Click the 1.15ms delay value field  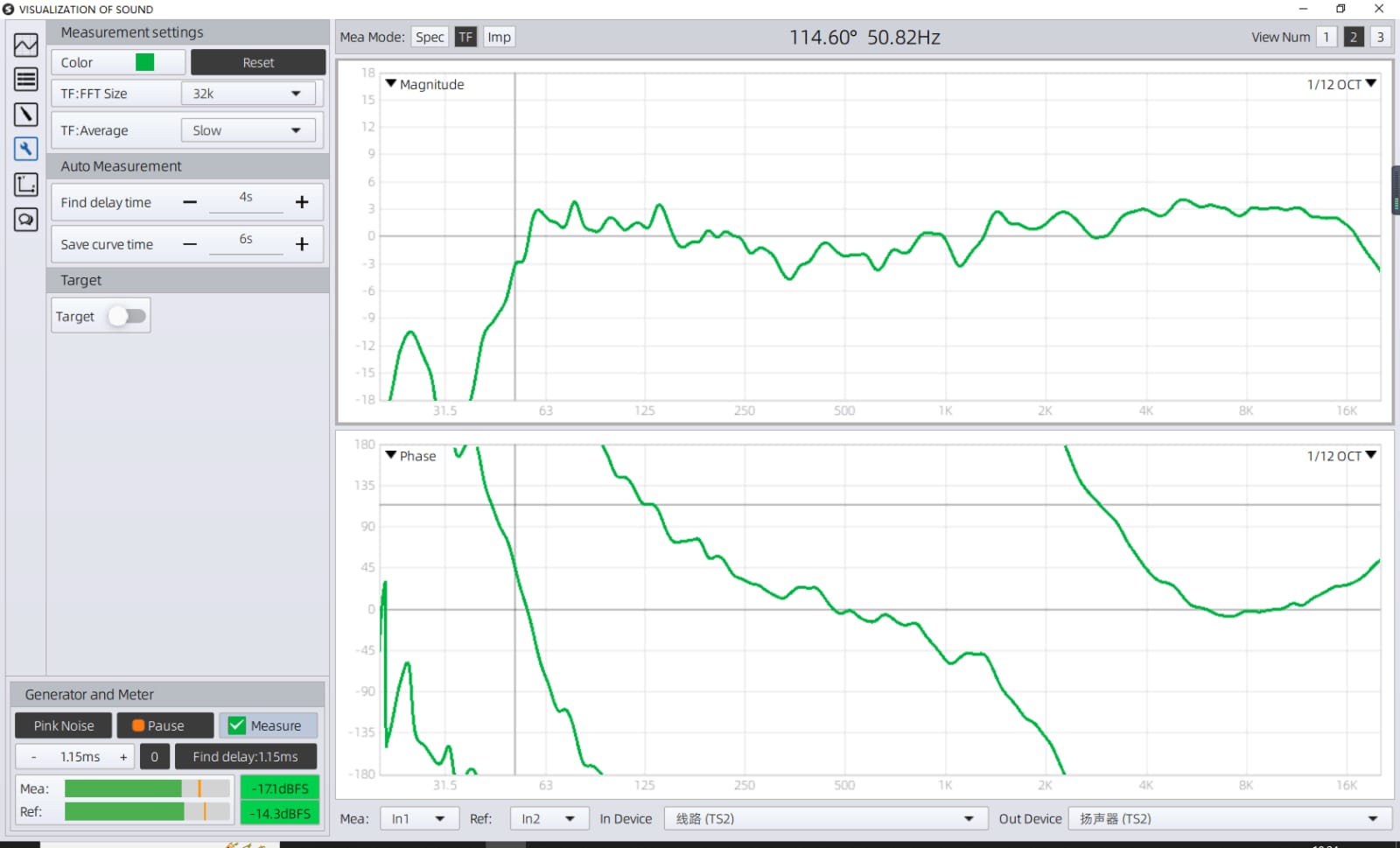coord(80,757)
